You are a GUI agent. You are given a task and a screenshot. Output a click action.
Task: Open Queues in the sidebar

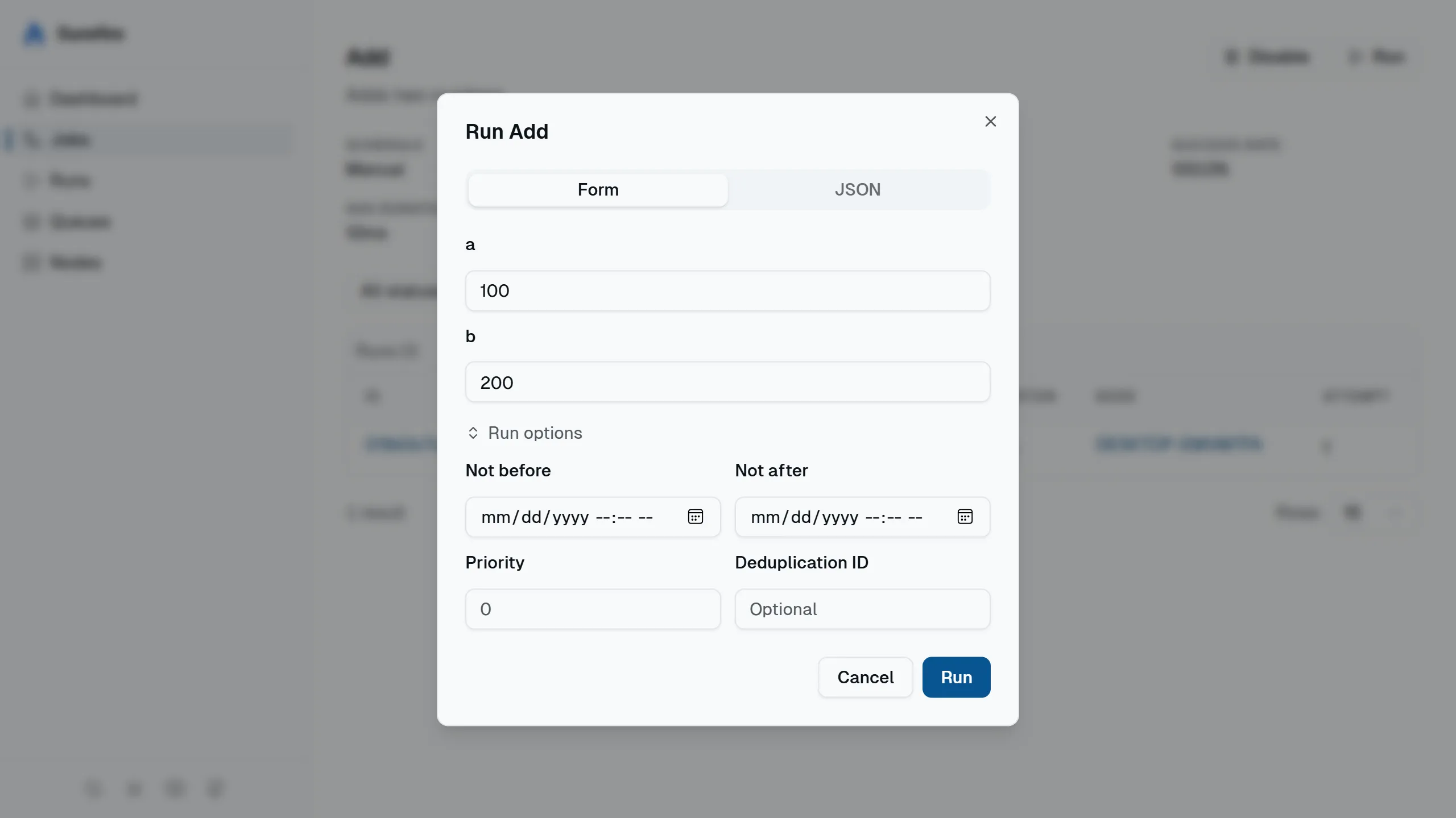[80, 222]
